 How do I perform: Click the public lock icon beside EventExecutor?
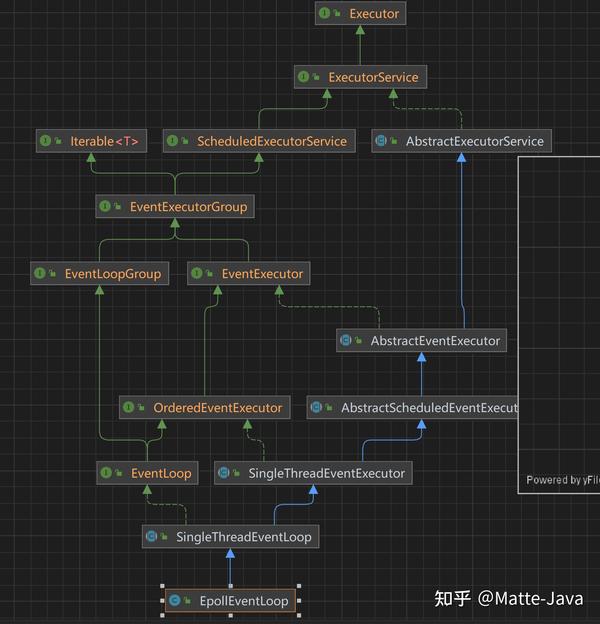pos(209,273)
